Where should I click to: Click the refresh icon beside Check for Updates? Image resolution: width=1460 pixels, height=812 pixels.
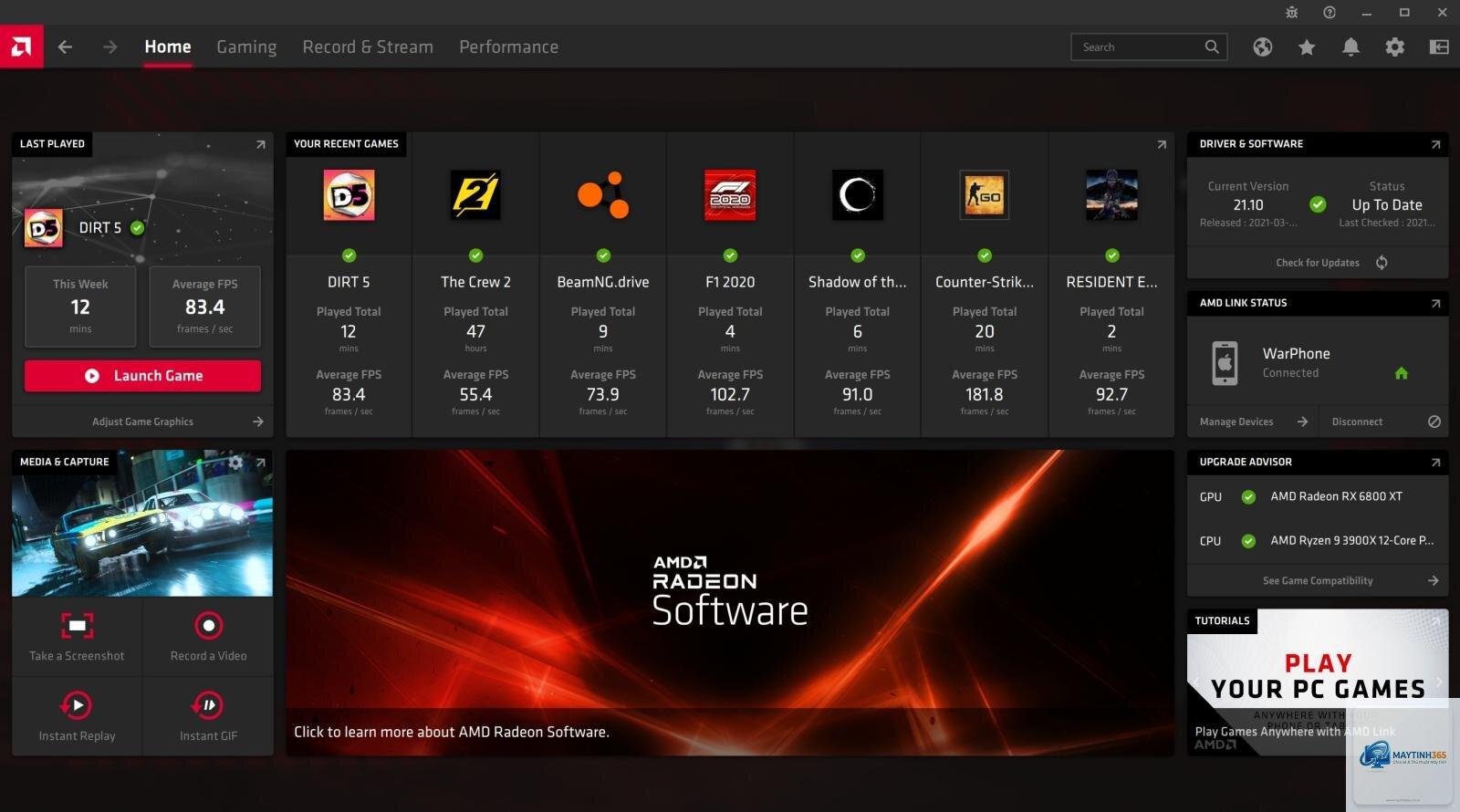click(x=1382, y=263)
